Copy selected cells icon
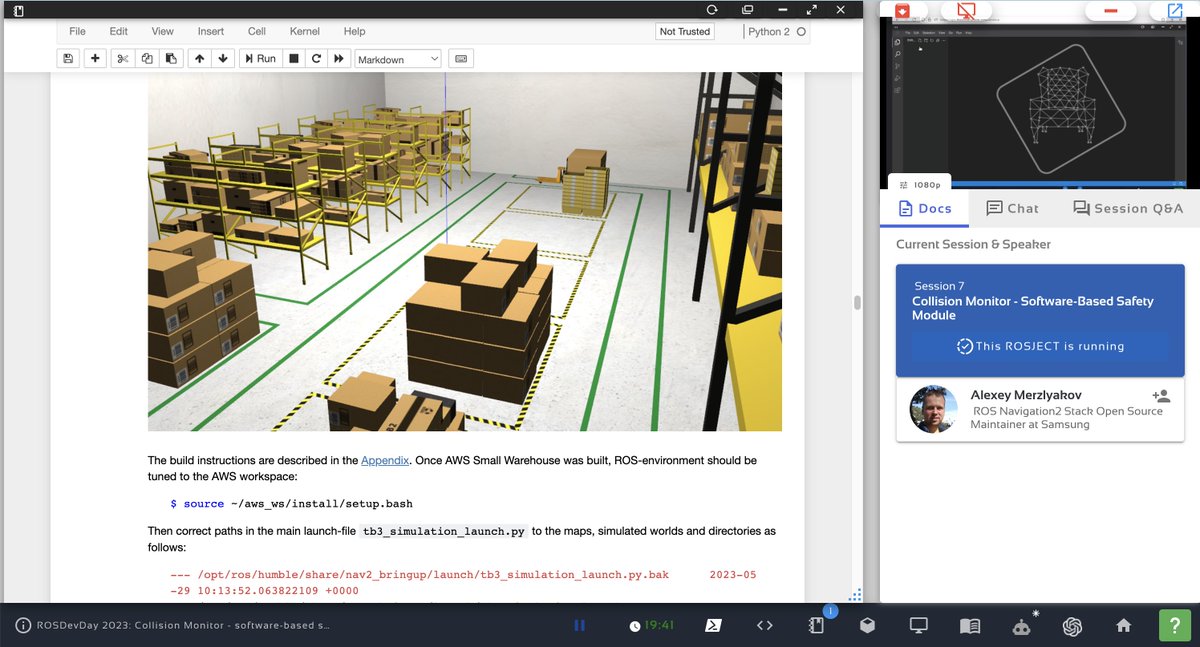This screenshot has height=647, width=1200. (x=147, y=59)
